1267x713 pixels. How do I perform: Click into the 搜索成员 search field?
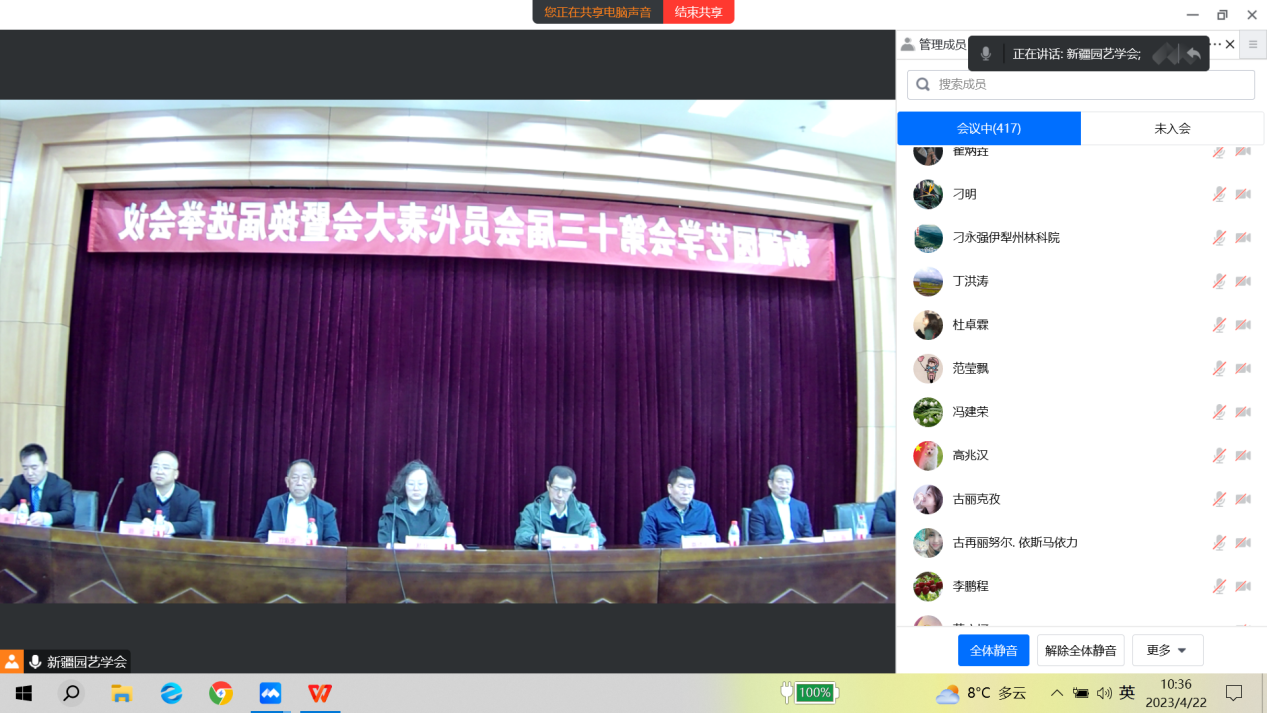point(1090,85)
